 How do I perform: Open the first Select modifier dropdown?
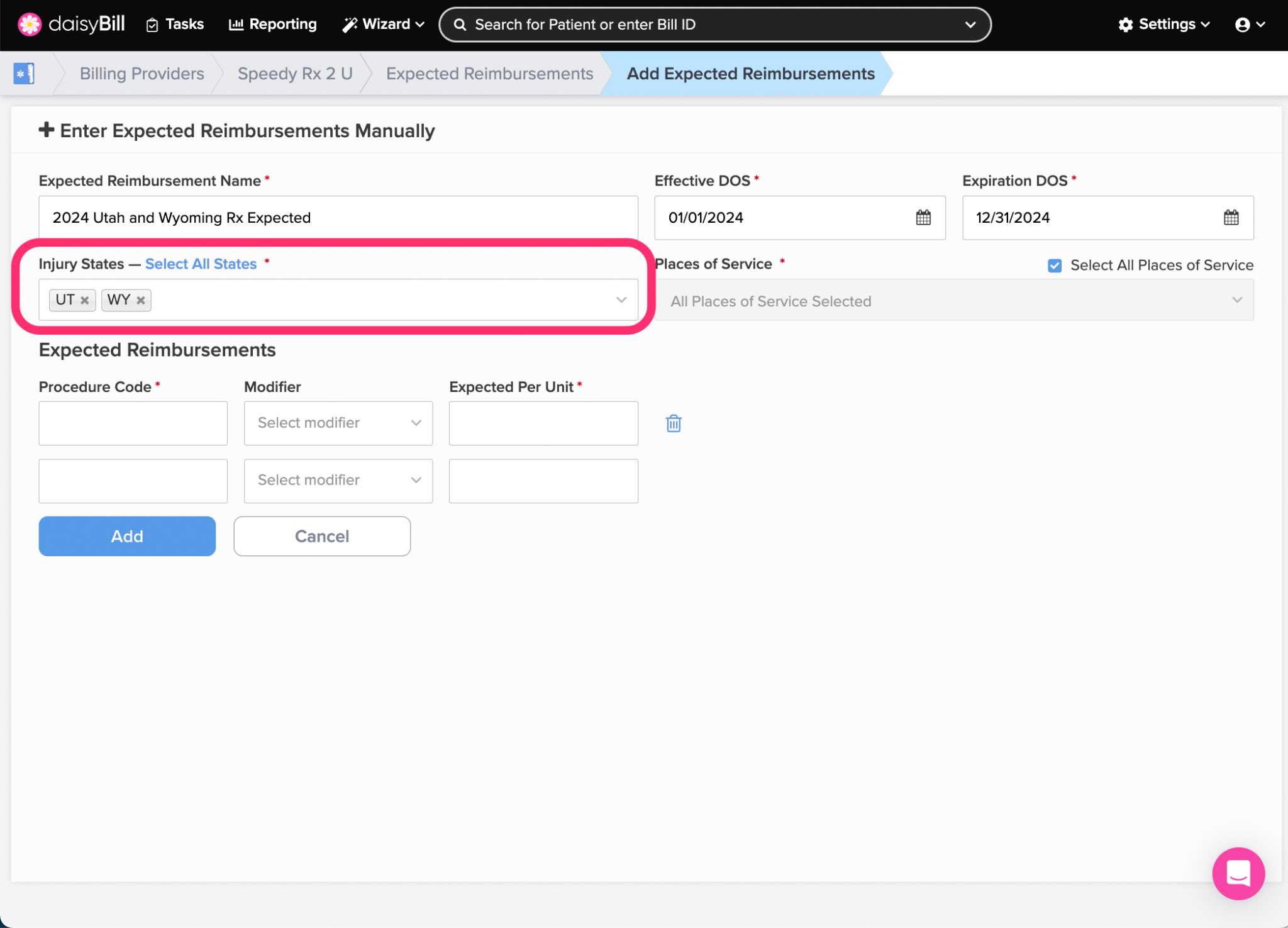[x=338, y=423]
